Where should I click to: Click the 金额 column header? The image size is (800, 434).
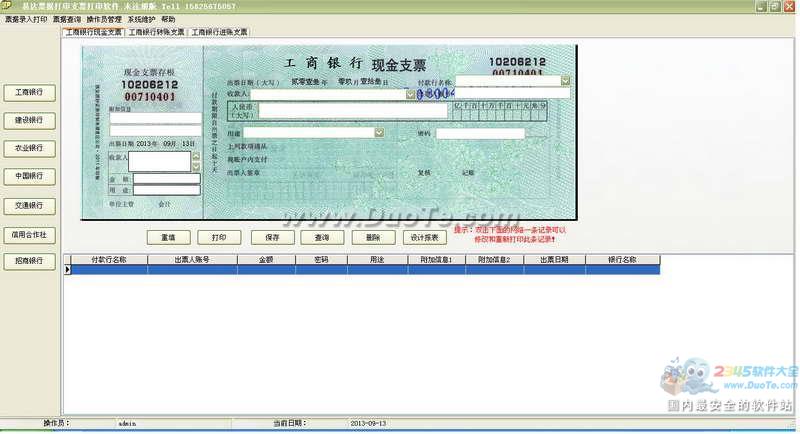[x=266, y=260]
